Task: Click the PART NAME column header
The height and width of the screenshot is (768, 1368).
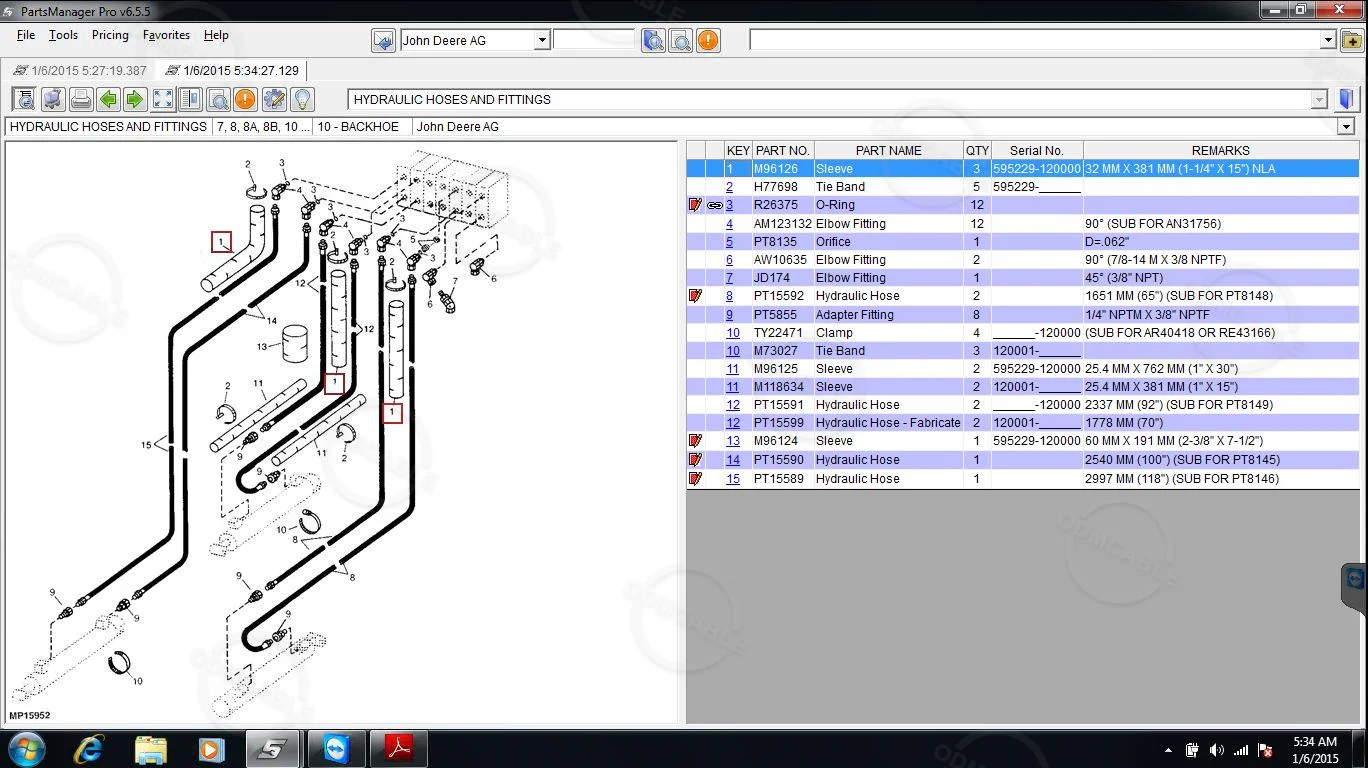Action: [x=888, y=151]
